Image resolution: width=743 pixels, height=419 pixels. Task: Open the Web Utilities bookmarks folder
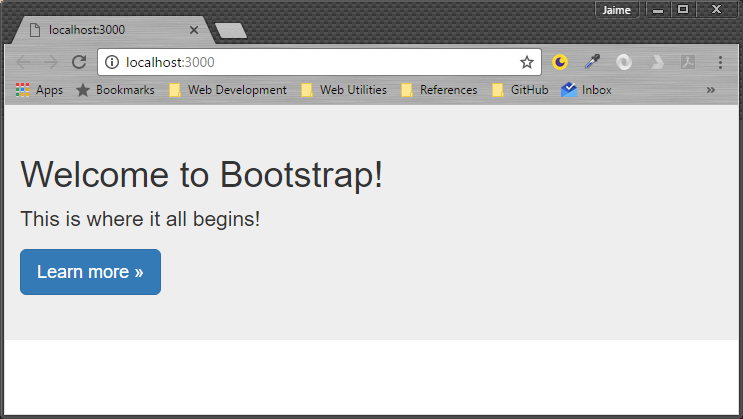pyautogui.click(x=344, y=90)
